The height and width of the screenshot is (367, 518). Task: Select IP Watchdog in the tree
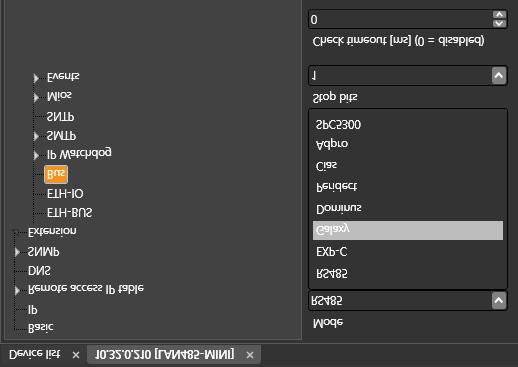[79, 154]
